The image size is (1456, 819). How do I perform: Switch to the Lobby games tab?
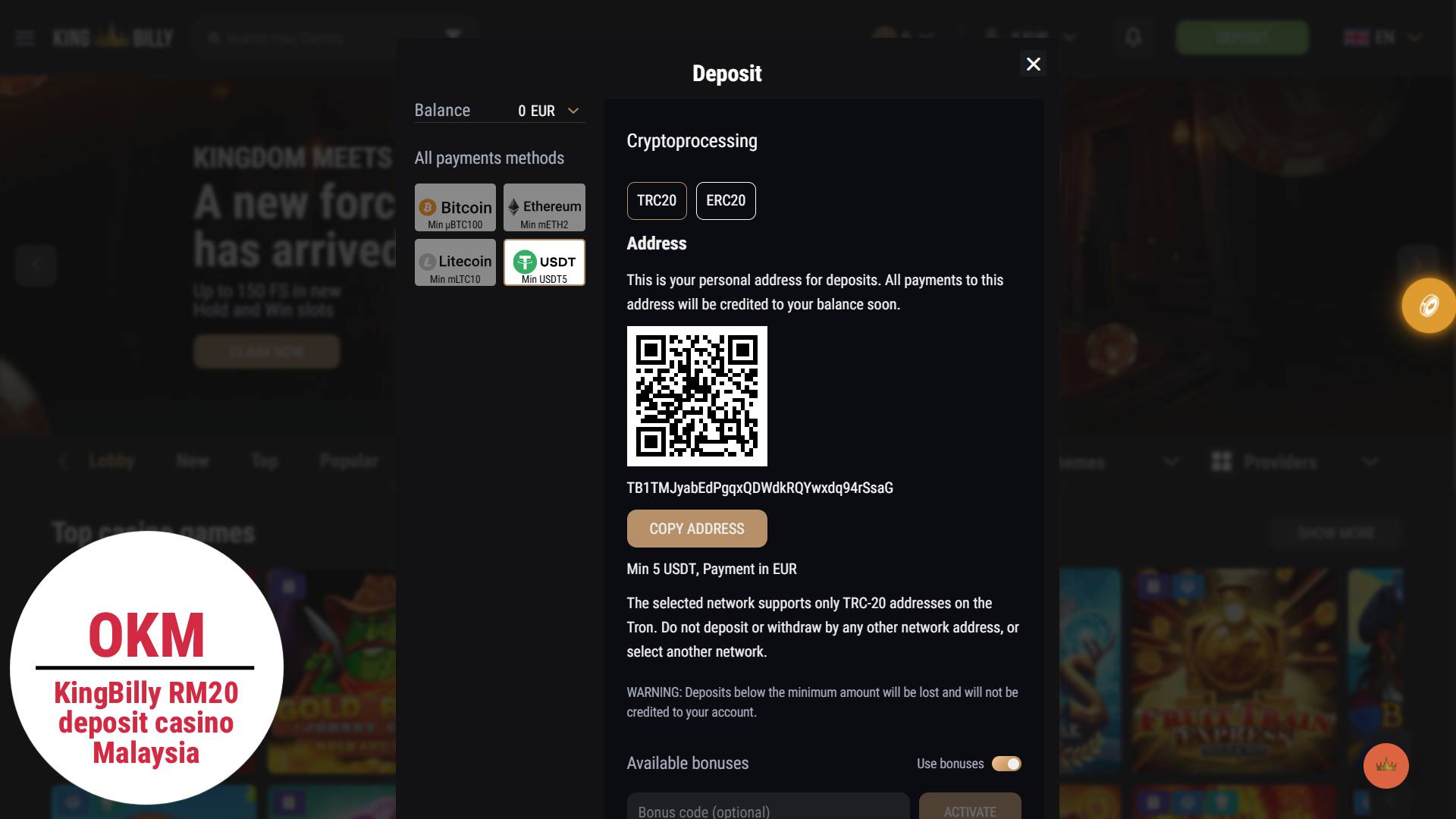coord(111,461)
